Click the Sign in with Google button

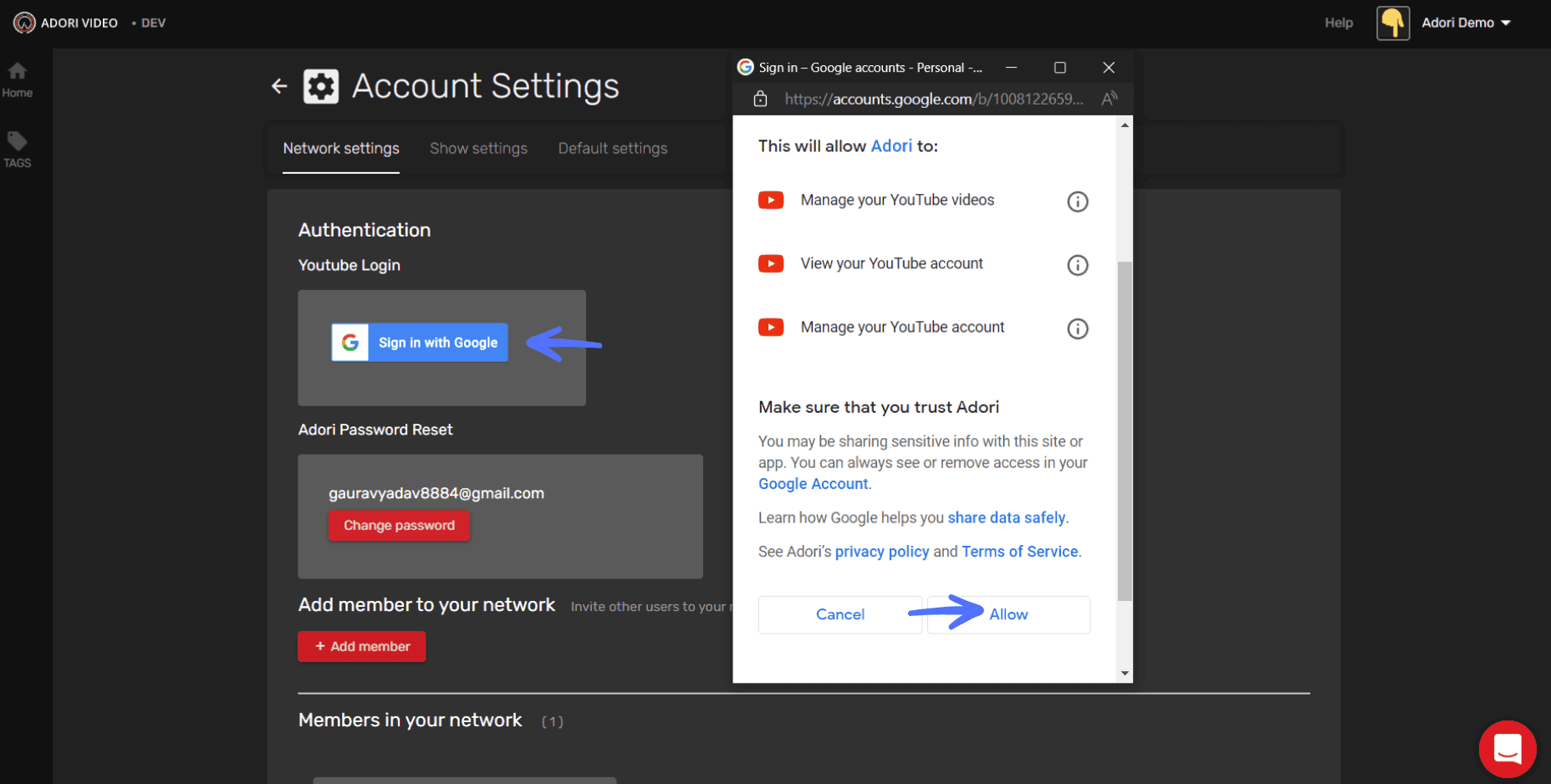(x=420, y=342)
